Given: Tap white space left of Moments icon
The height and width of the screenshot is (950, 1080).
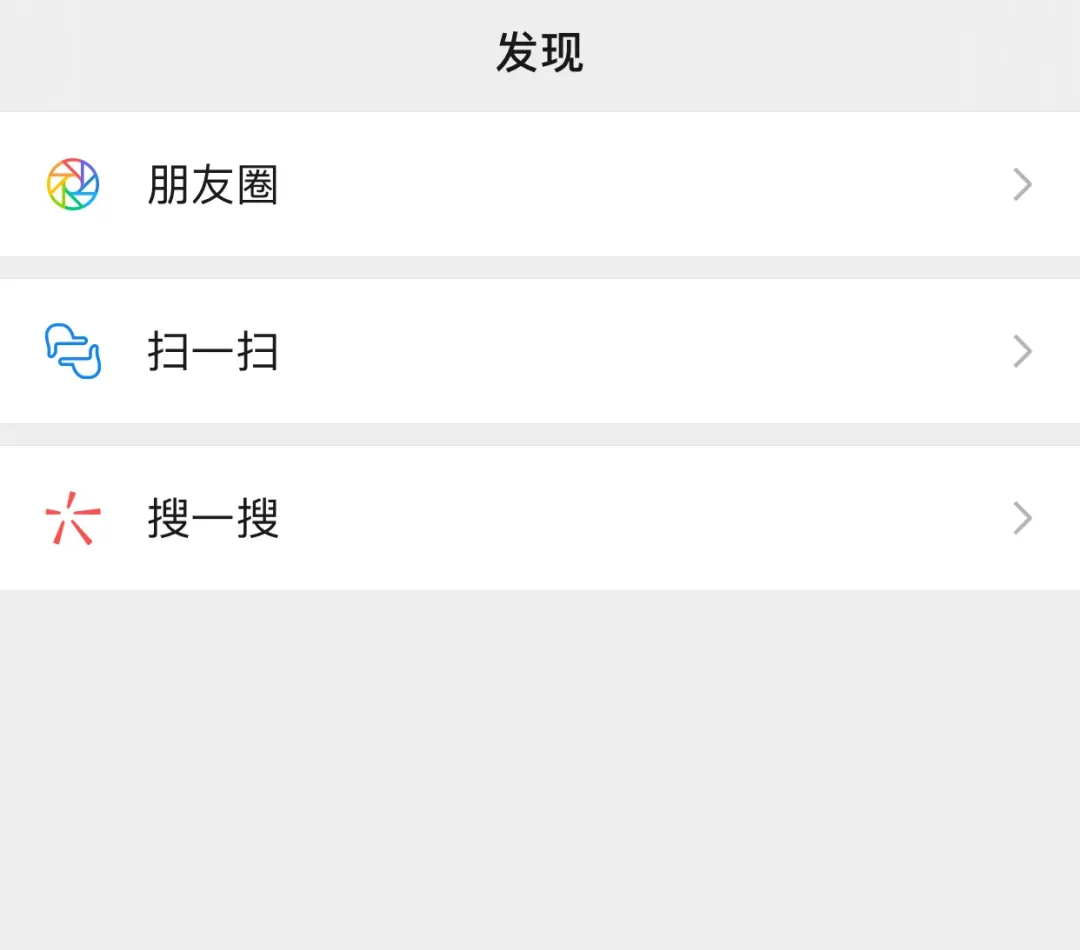Looking at the screenshot, I should tap(20, 184).
